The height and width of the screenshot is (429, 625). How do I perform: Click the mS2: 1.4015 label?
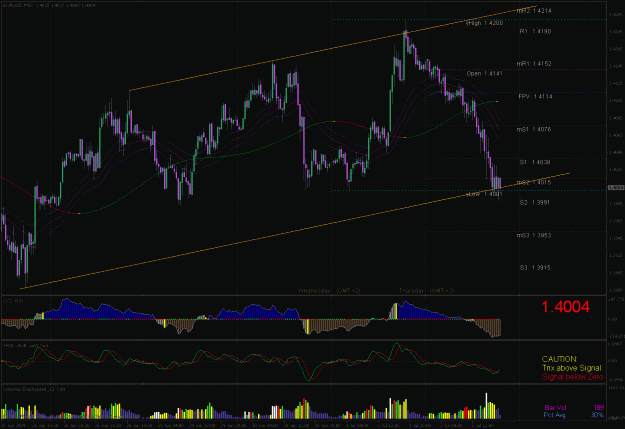[534, 182]
